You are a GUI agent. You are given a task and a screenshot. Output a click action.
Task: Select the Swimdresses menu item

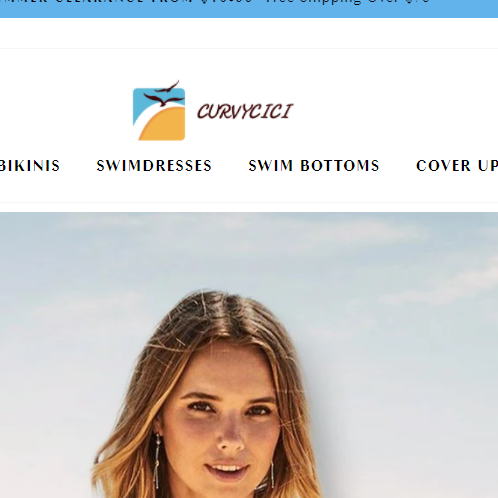(154, 166)
